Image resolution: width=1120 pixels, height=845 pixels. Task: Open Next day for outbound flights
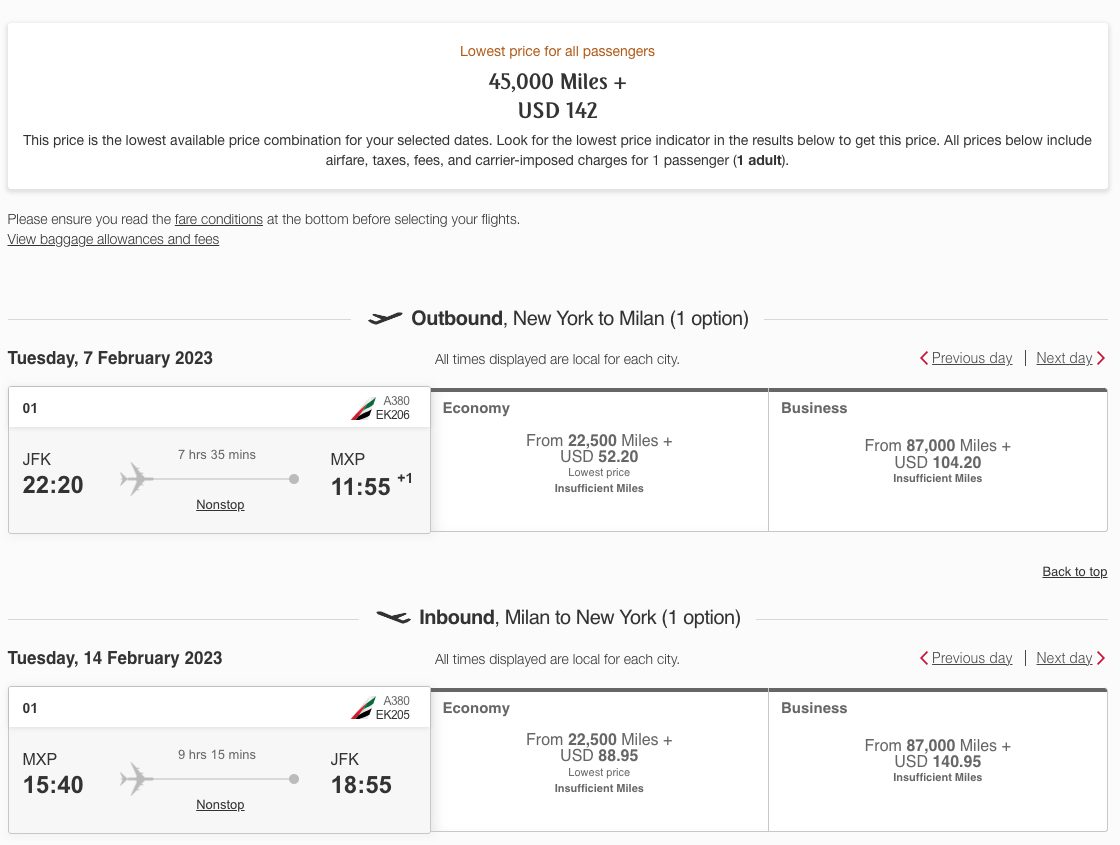(1064, 358)
